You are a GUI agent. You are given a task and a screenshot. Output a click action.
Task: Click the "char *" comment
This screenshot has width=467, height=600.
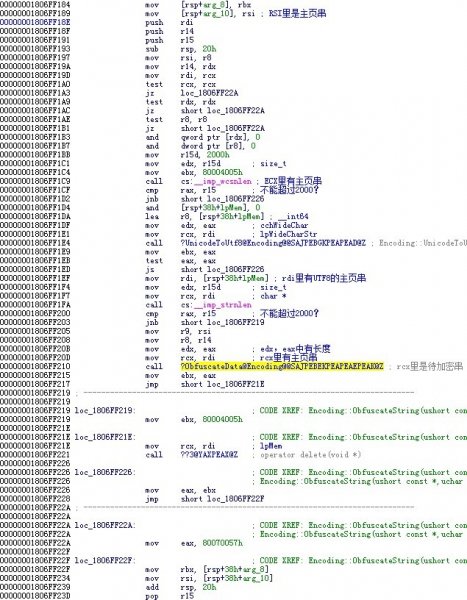point(271,296)
